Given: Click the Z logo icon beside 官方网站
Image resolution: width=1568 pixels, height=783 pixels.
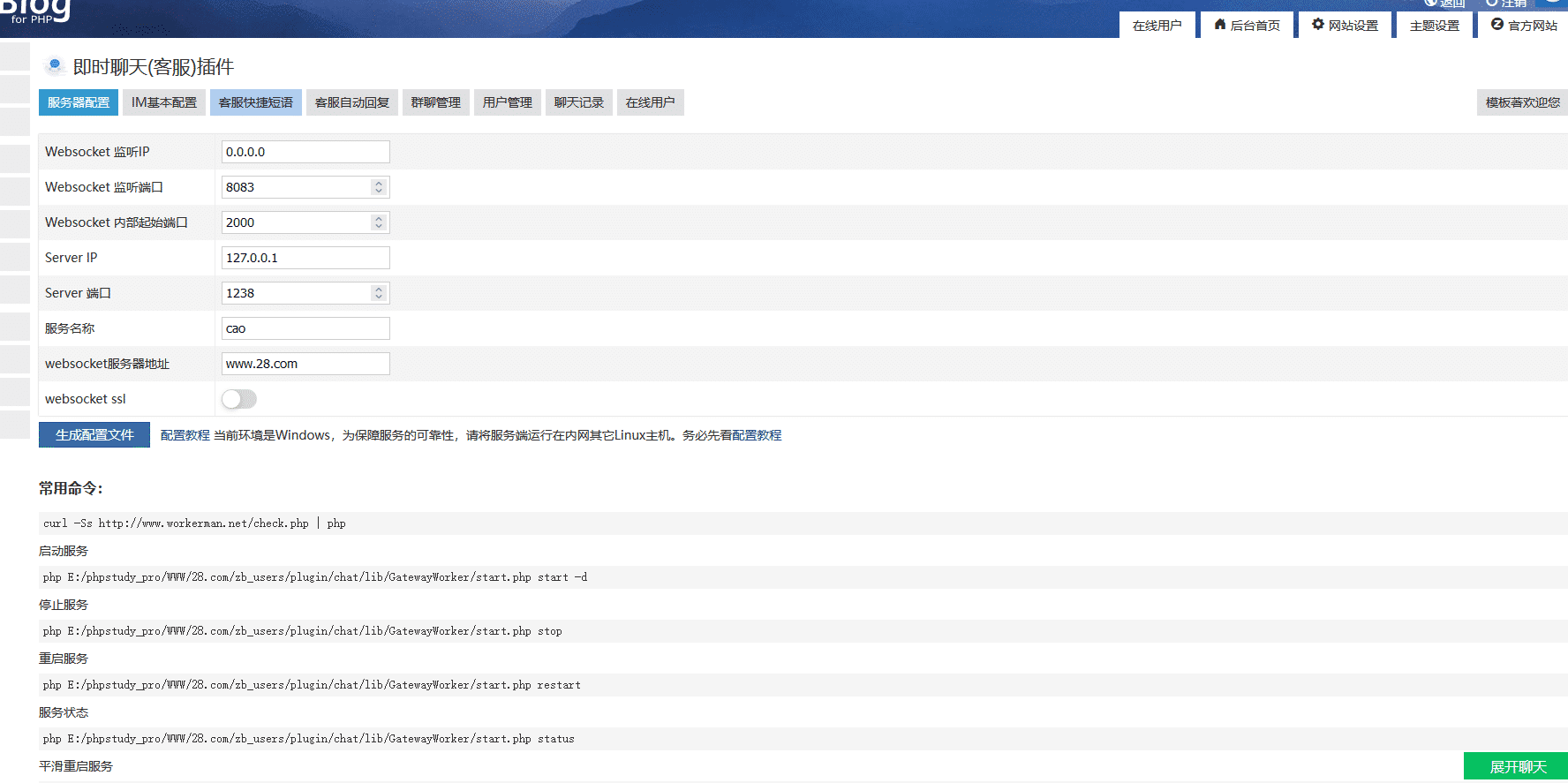Looking at the screenshot, I should (x=1496, y=25).
